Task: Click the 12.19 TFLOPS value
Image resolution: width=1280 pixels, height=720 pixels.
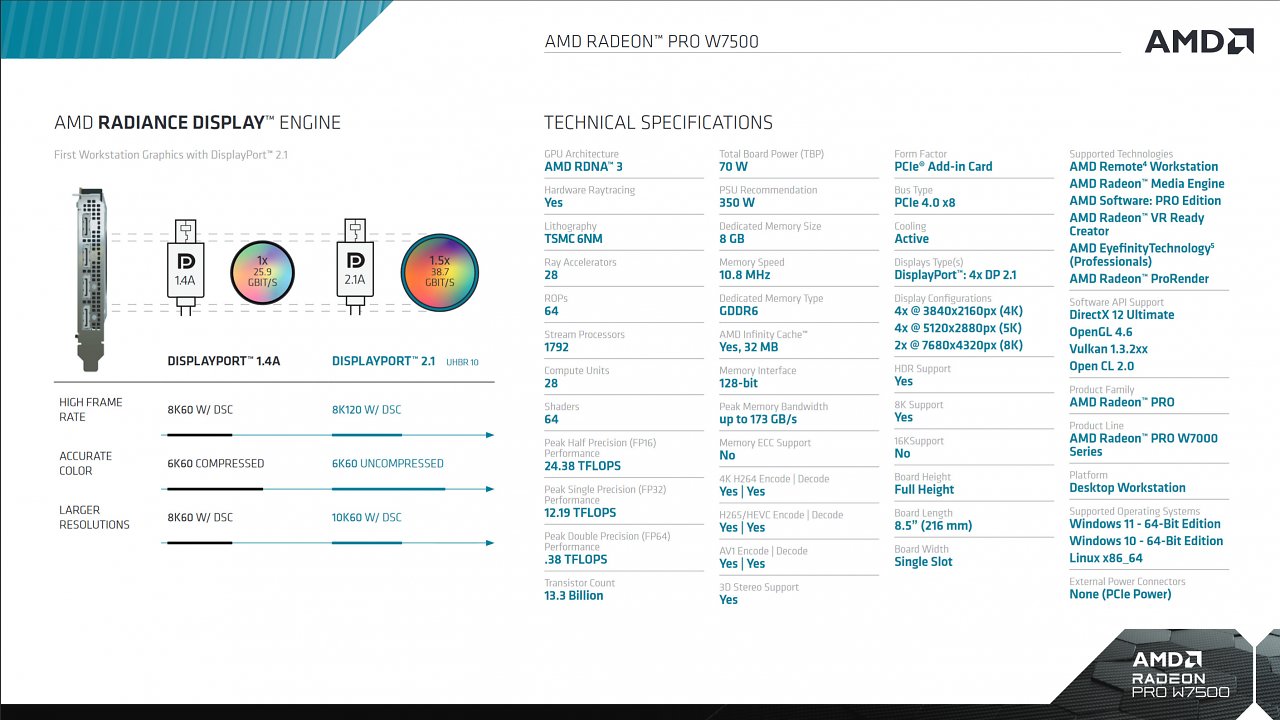Action: coord(580,513)
